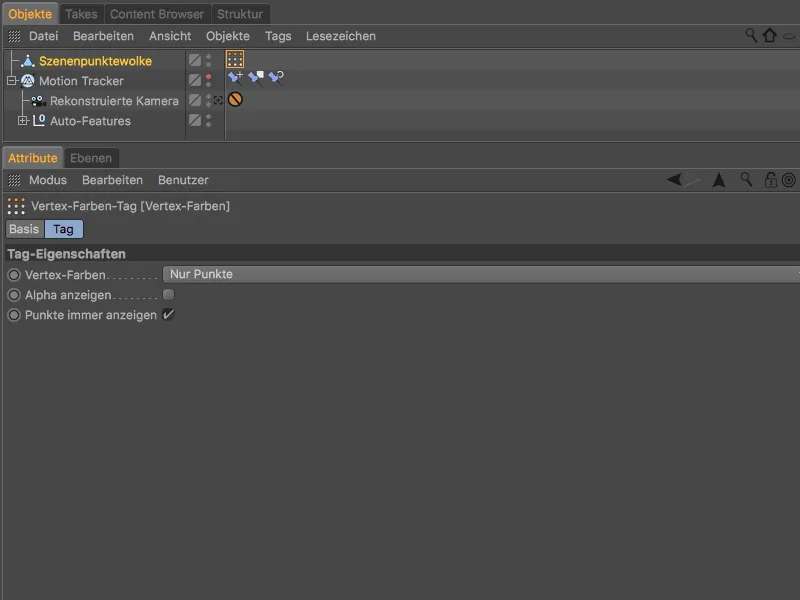Uncheck Punkte immer anzeigen
The height and width of the screenshot is (600, 800).
(x=168, y=314)
